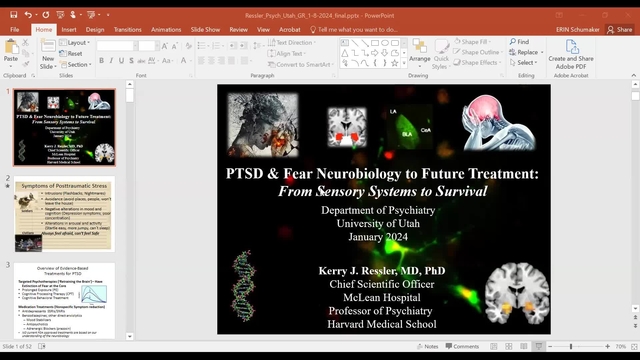Click the Undo icon
640x360 pixels.
click(28, 15)
